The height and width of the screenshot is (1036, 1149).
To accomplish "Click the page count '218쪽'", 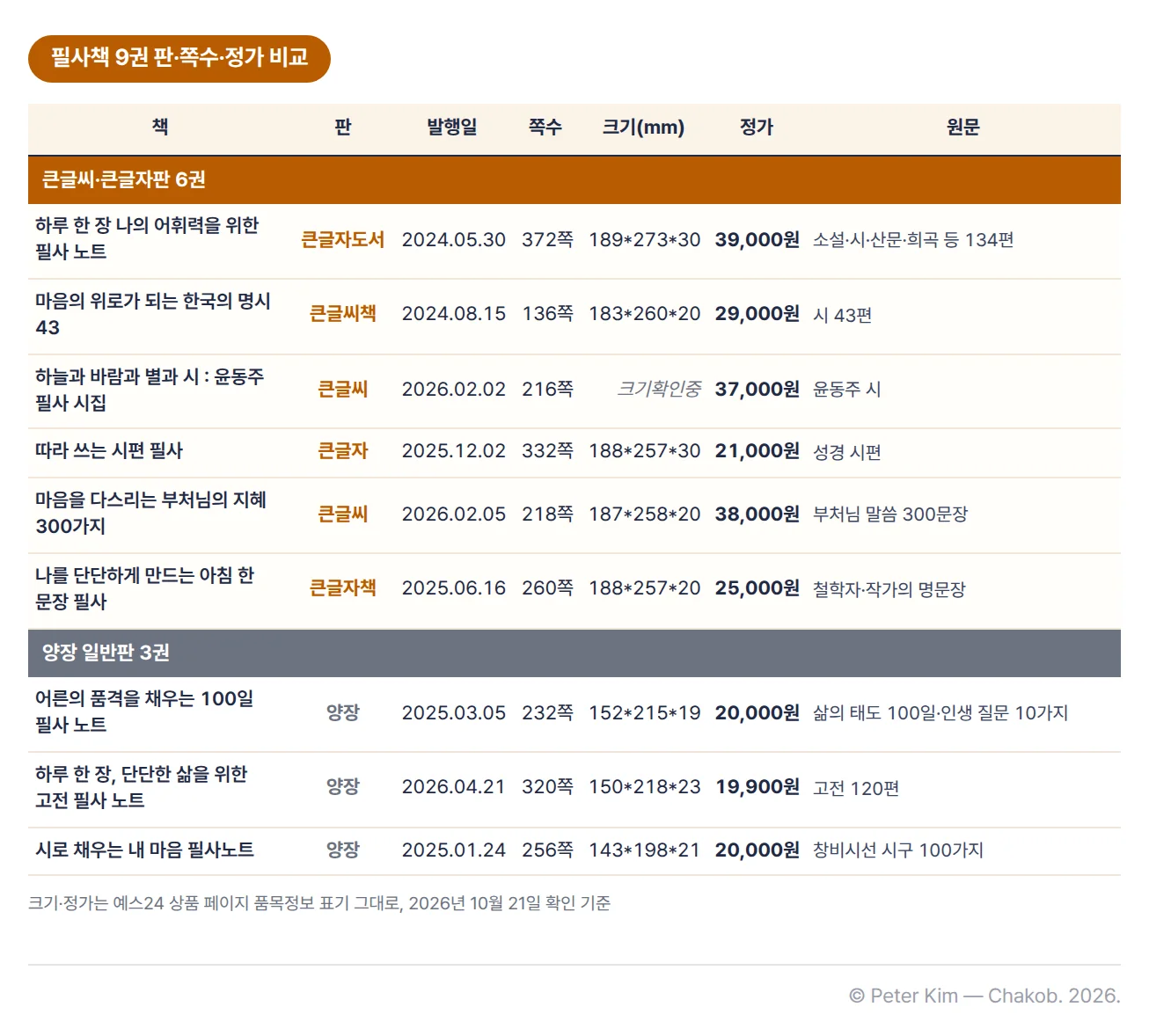I will [x=547, y=514].
